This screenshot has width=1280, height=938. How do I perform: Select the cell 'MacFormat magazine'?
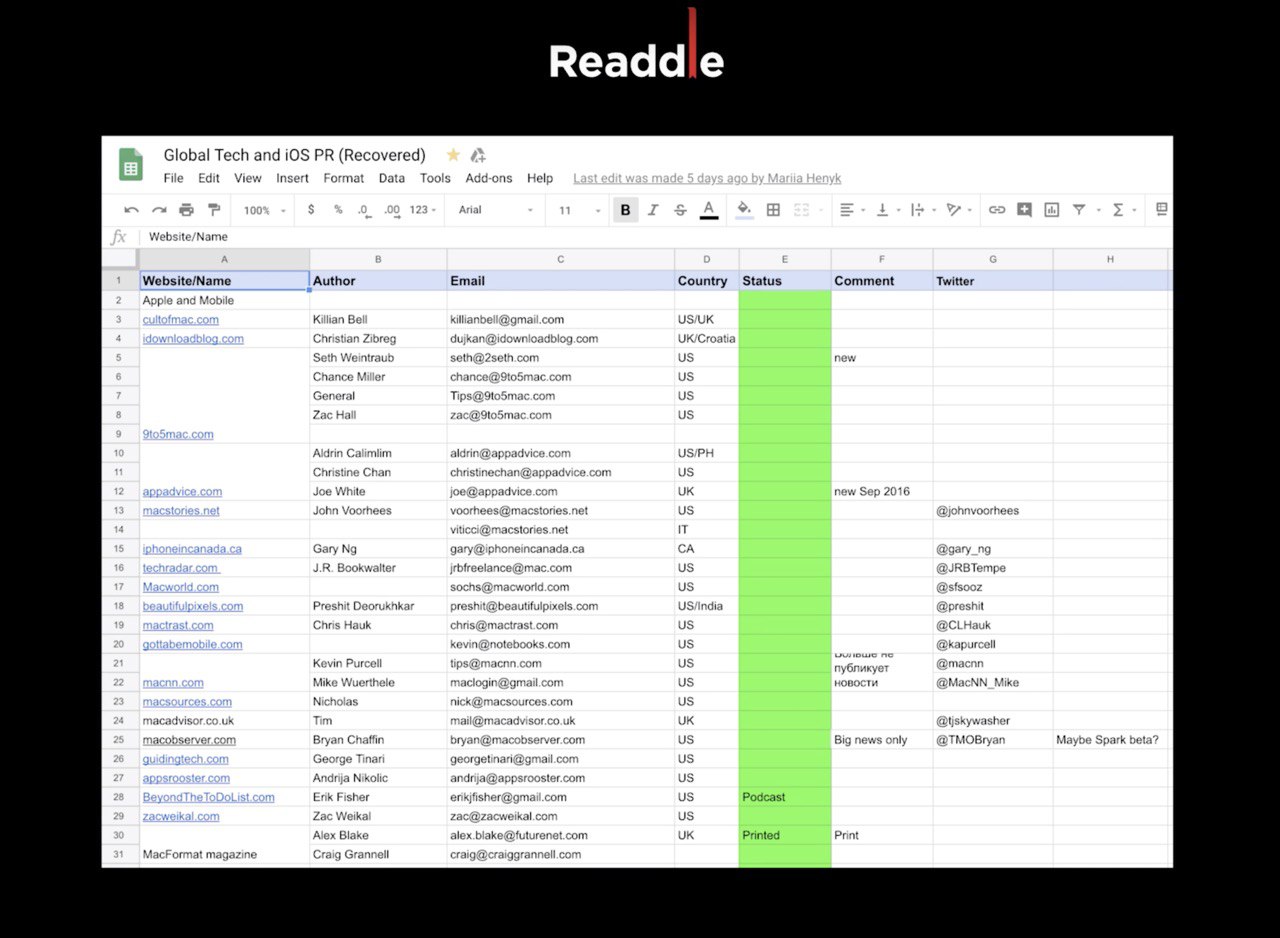225,855
